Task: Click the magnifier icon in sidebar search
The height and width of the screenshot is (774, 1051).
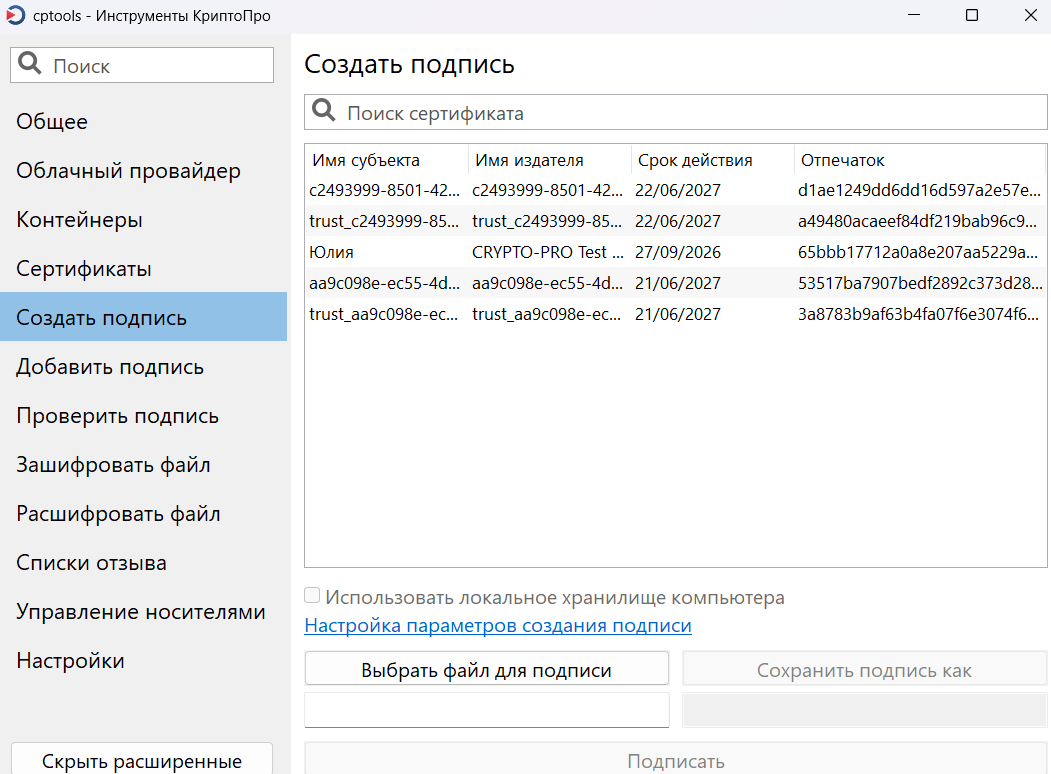Action: pos(29,64)
